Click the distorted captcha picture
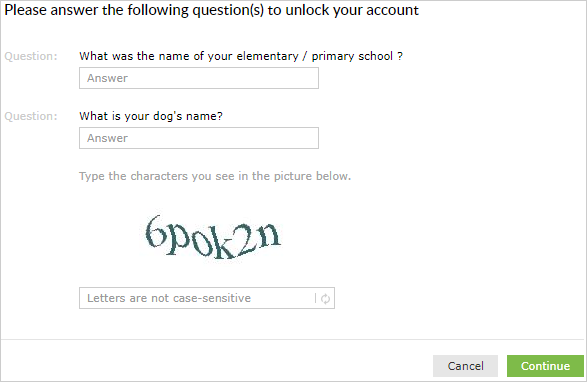 tap(213, 237)
